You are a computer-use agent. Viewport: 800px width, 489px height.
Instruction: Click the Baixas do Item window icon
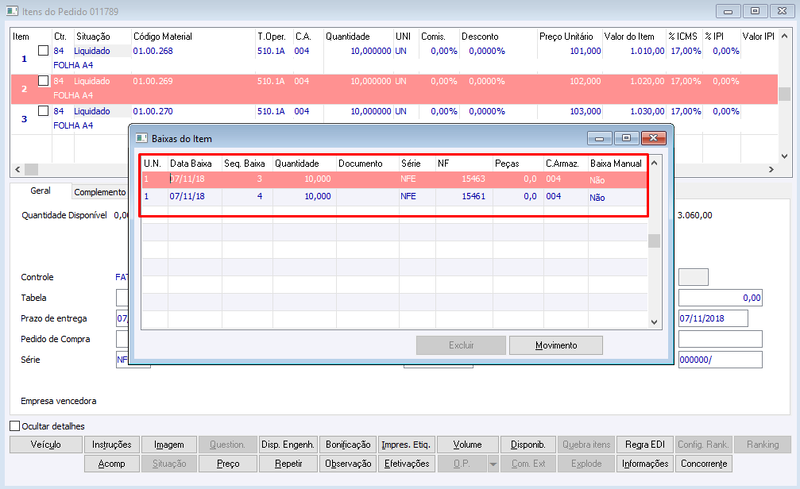click(141, 138)
